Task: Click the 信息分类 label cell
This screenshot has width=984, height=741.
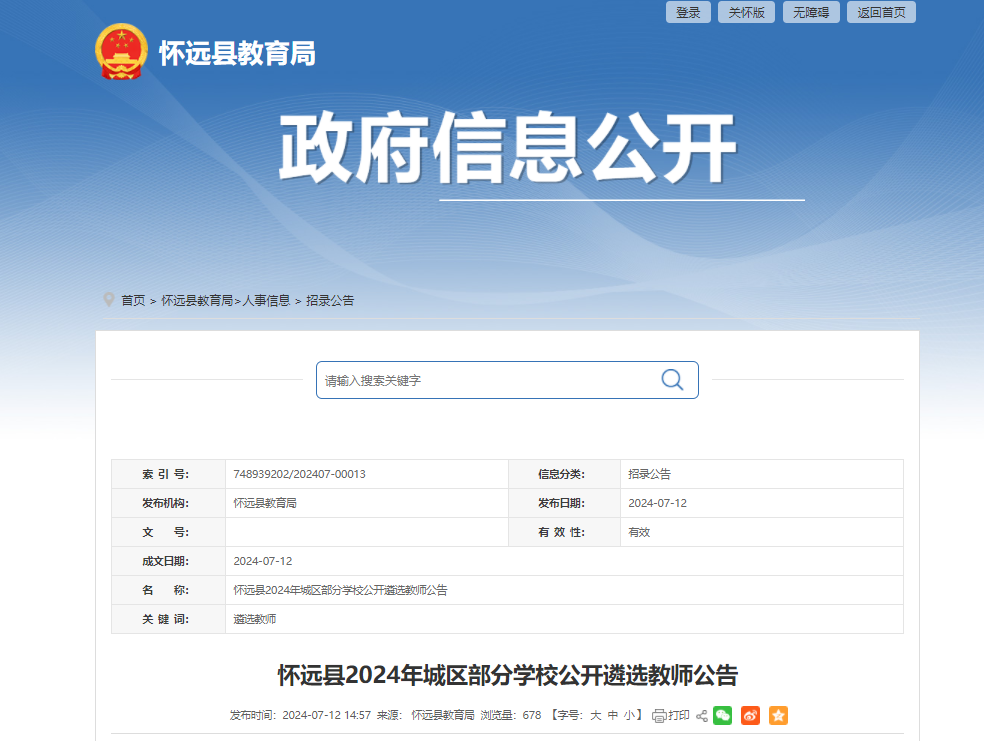Action: [564, 474]
